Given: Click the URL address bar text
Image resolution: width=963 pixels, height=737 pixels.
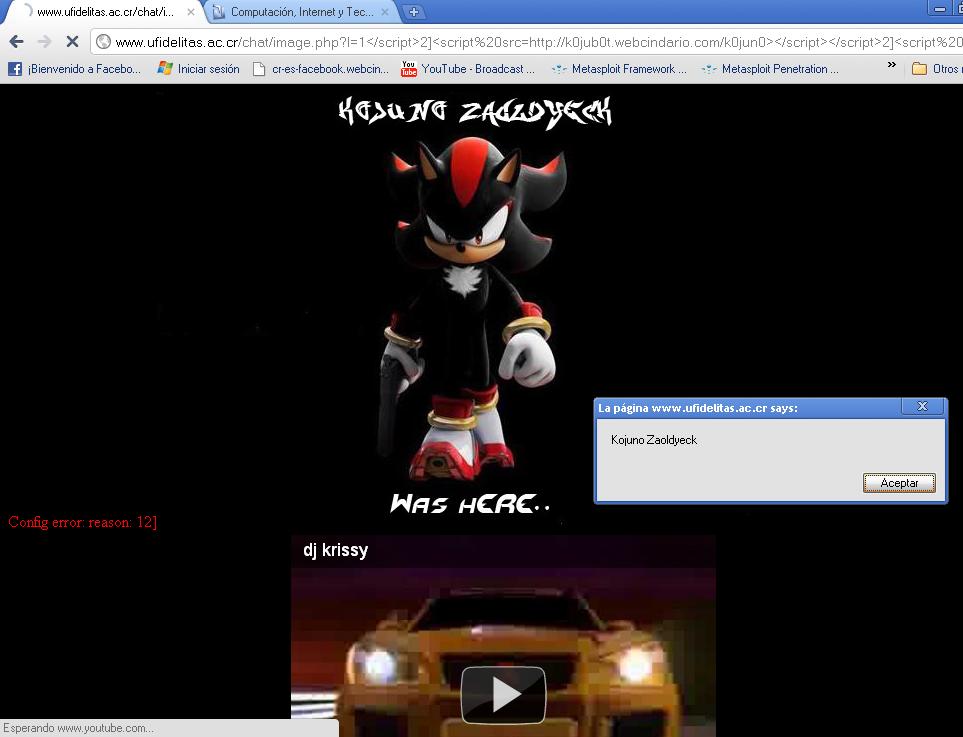Looking at the screenshot, I should [x=539, y=42].
